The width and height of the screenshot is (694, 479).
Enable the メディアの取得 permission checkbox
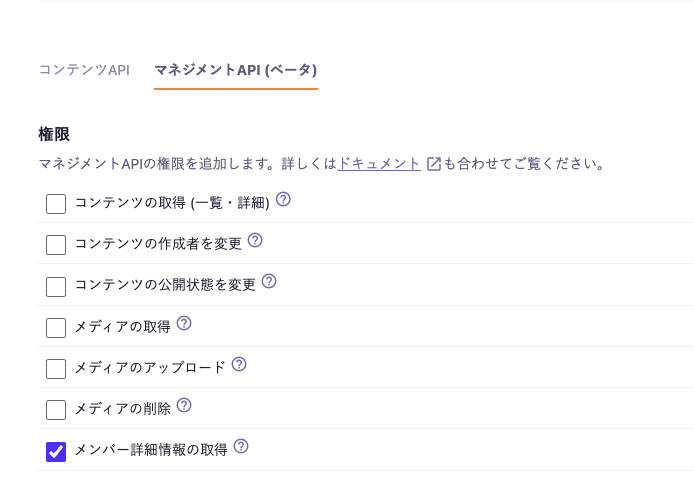coord(56,328)
